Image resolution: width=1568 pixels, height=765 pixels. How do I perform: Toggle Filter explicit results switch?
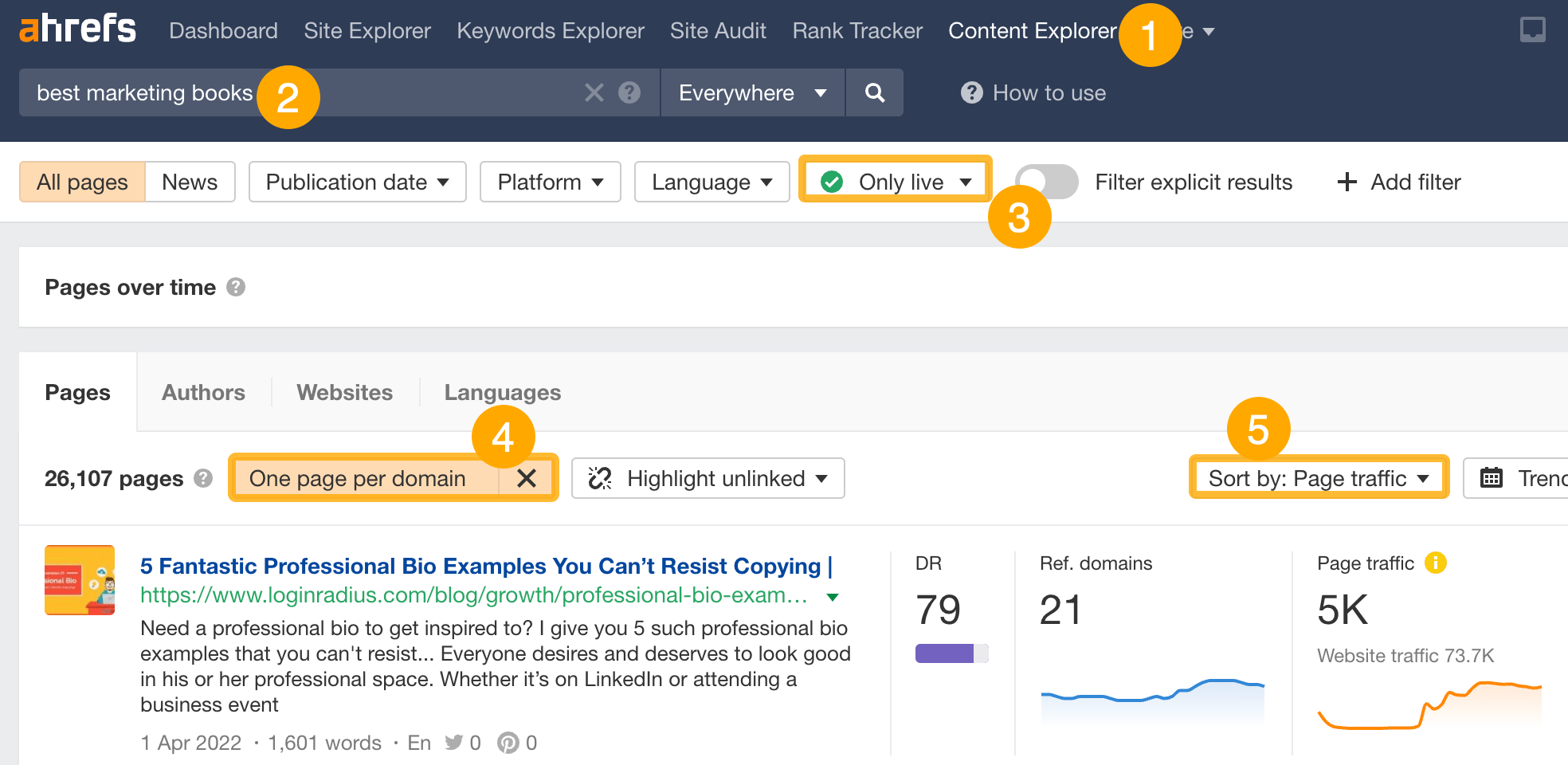click(1047, 182)
